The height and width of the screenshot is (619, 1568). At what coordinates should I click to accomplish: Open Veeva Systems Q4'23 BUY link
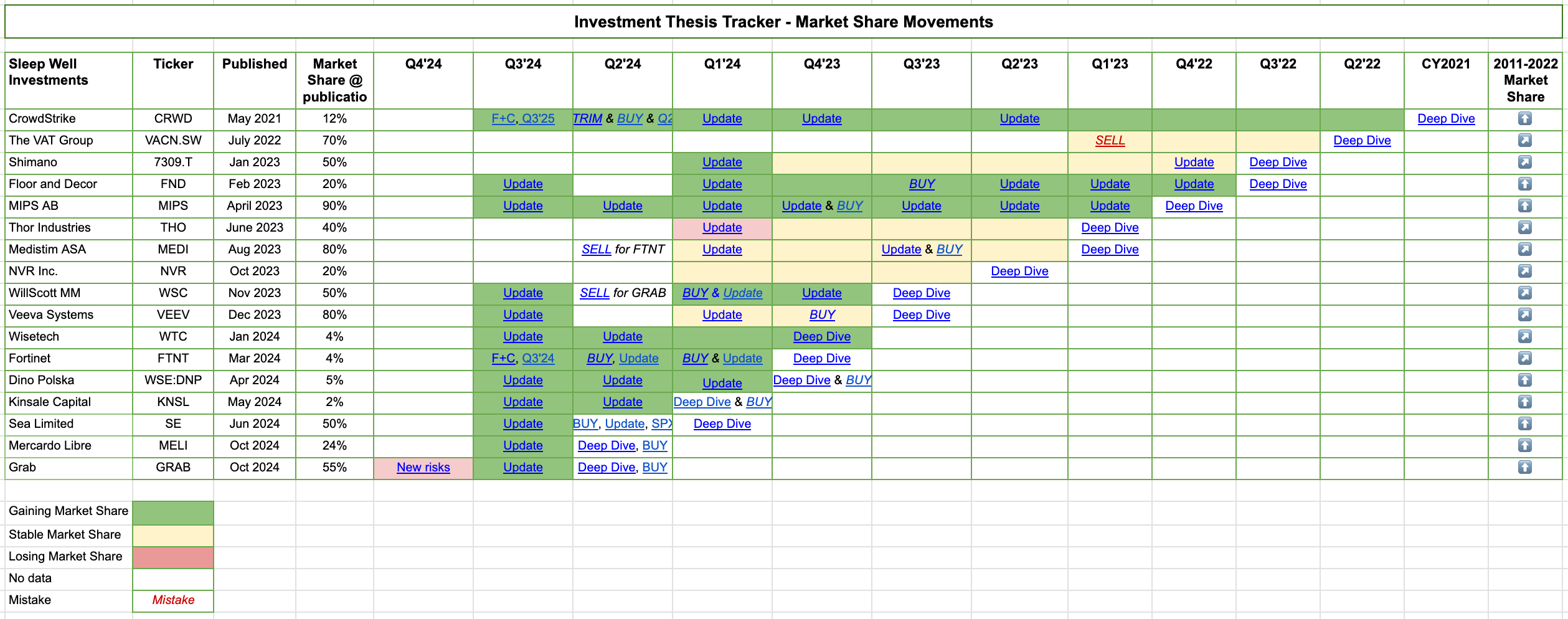(x=822, y=314)
